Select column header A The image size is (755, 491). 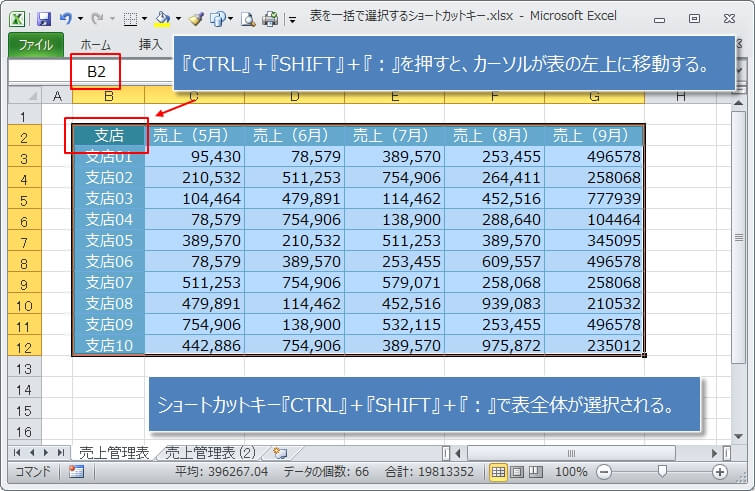tap(57, 96)
